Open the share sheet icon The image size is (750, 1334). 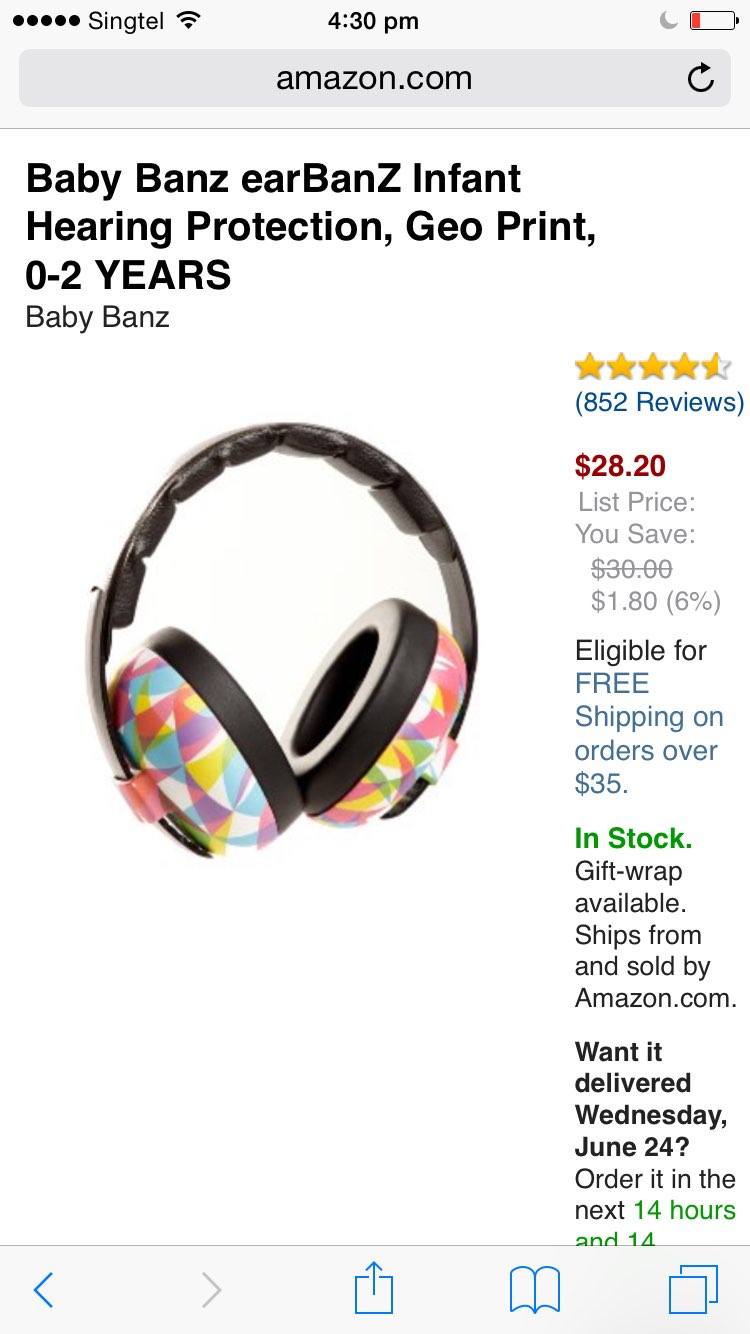pos(375,1288)
